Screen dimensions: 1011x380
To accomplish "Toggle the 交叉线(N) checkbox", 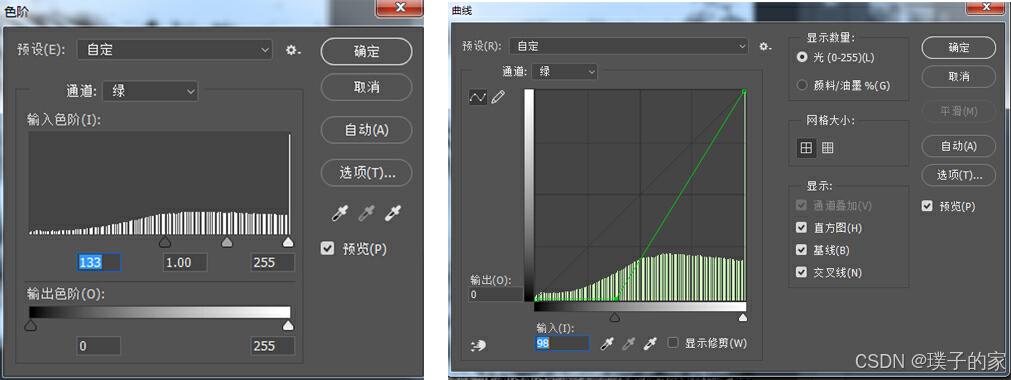I will pyautogui.click(x=801, y=272).
